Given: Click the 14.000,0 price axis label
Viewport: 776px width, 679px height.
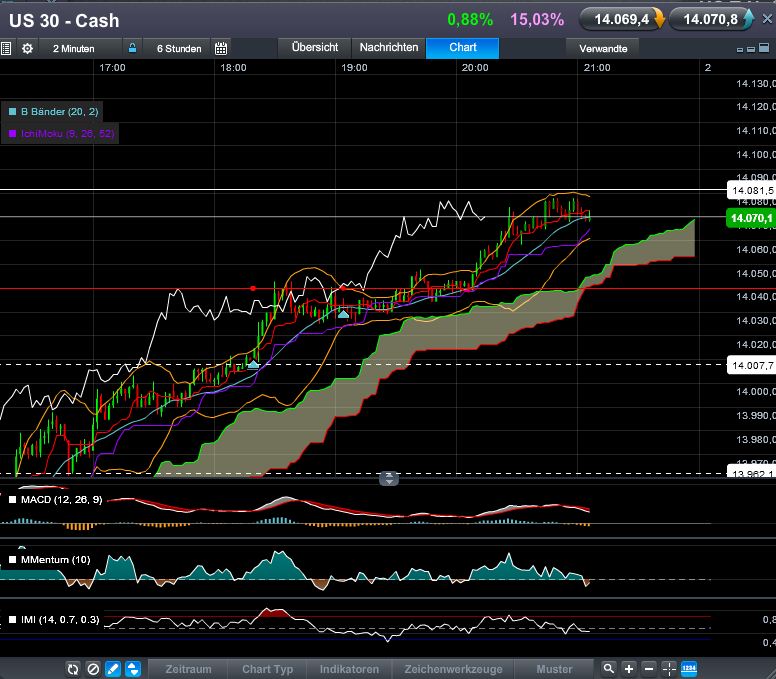Looking at the screenshot, I should coord(756,391).
